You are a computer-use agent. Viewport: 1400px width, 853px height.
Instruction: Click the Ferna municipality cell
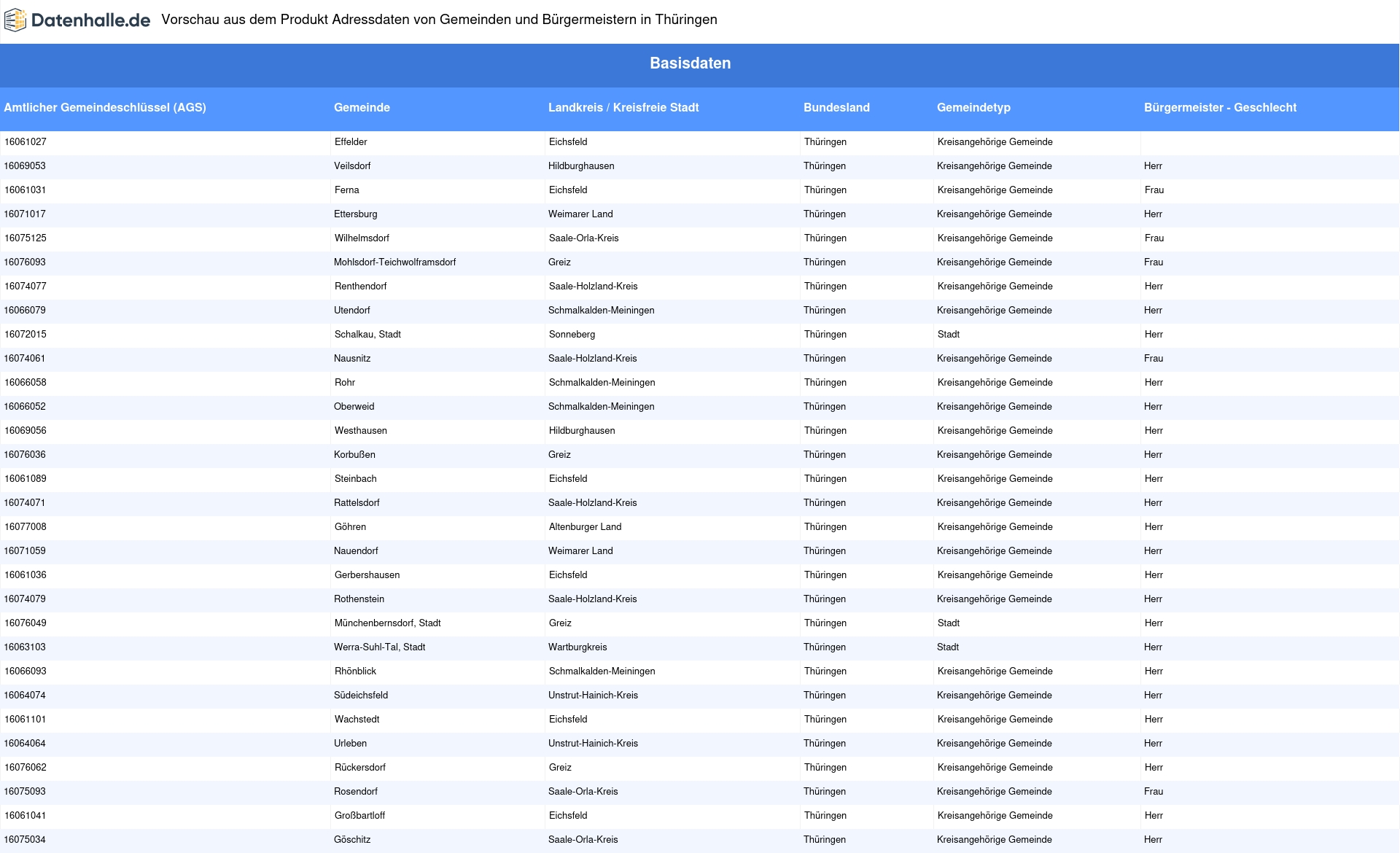click(347, 190)
